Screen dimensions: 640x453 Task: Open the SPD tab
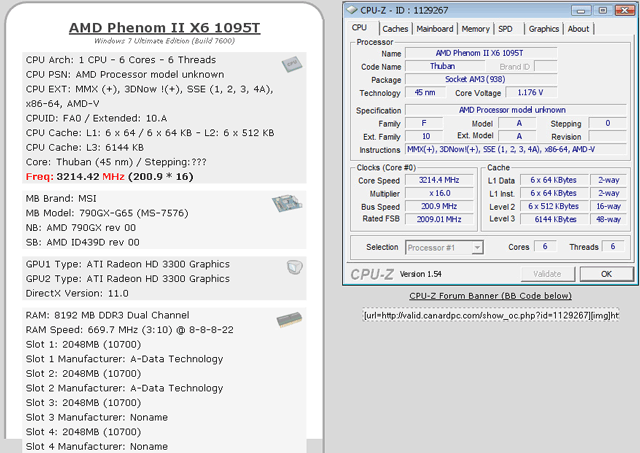(505, 29)
